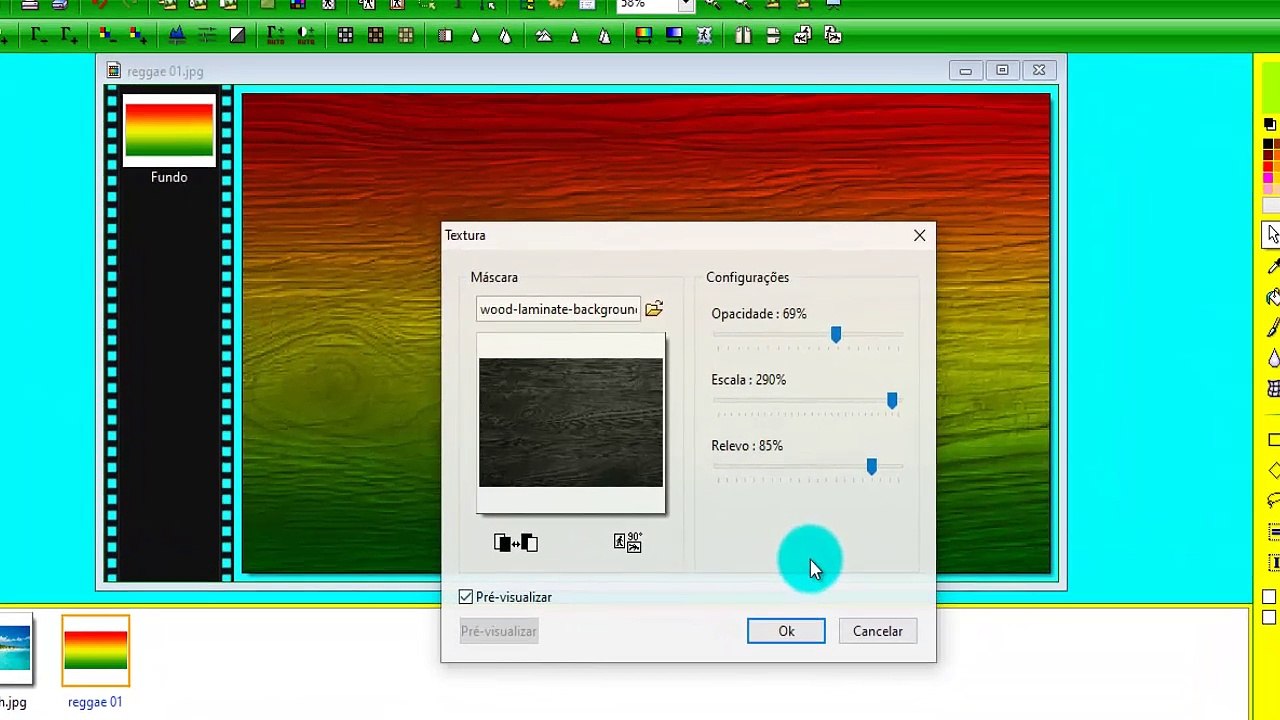Open the PhotoMasque toolbar icon
Viewport: 1280px width, 720px height.
704,36
